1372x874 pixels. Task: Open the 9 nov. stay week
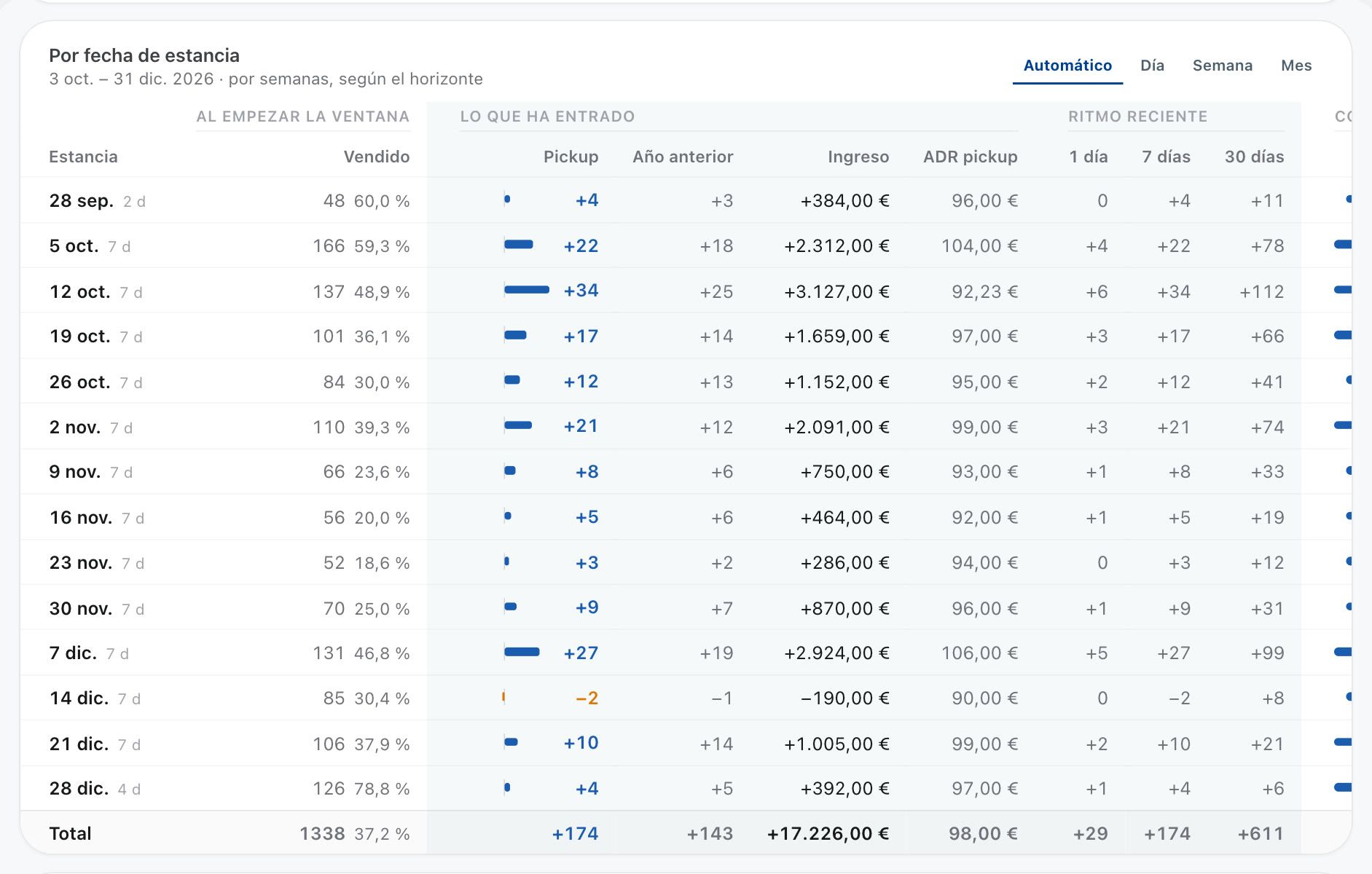click(74, 472)
